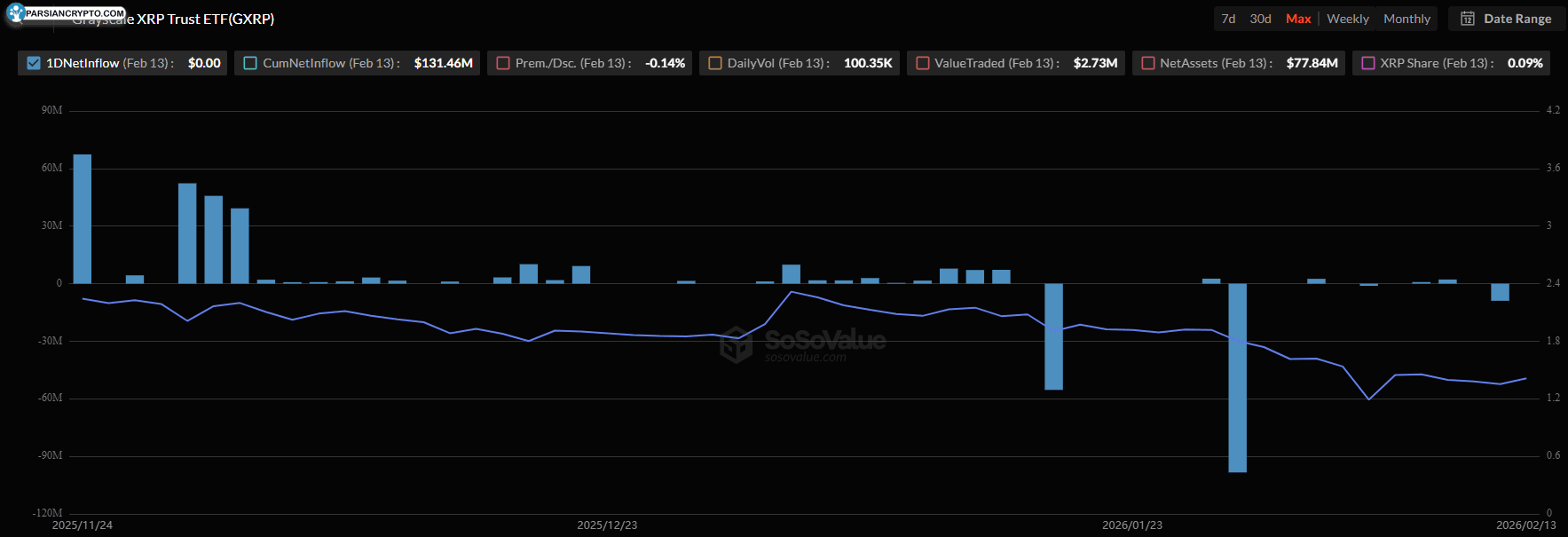Click the Prem./Dsc. value -0.14%

point(665,63)
